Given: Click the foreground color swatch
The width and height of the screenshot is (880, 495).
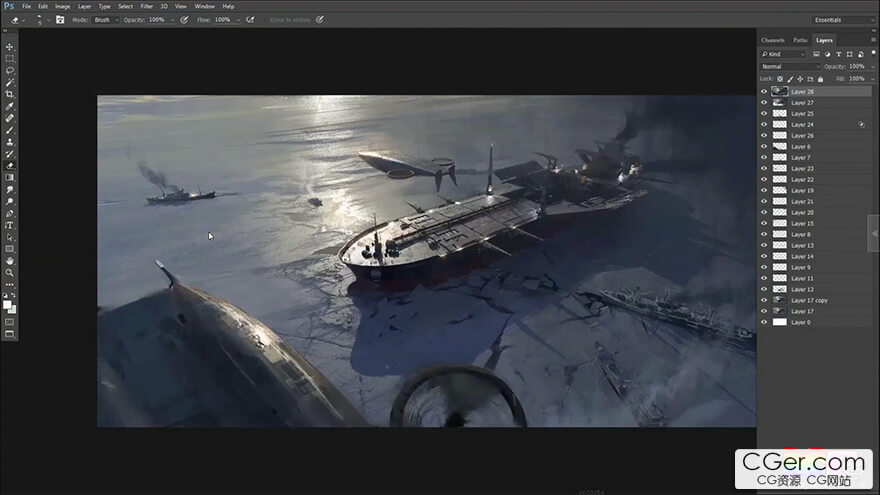Looking at the screenshot, I should [7, 304].
